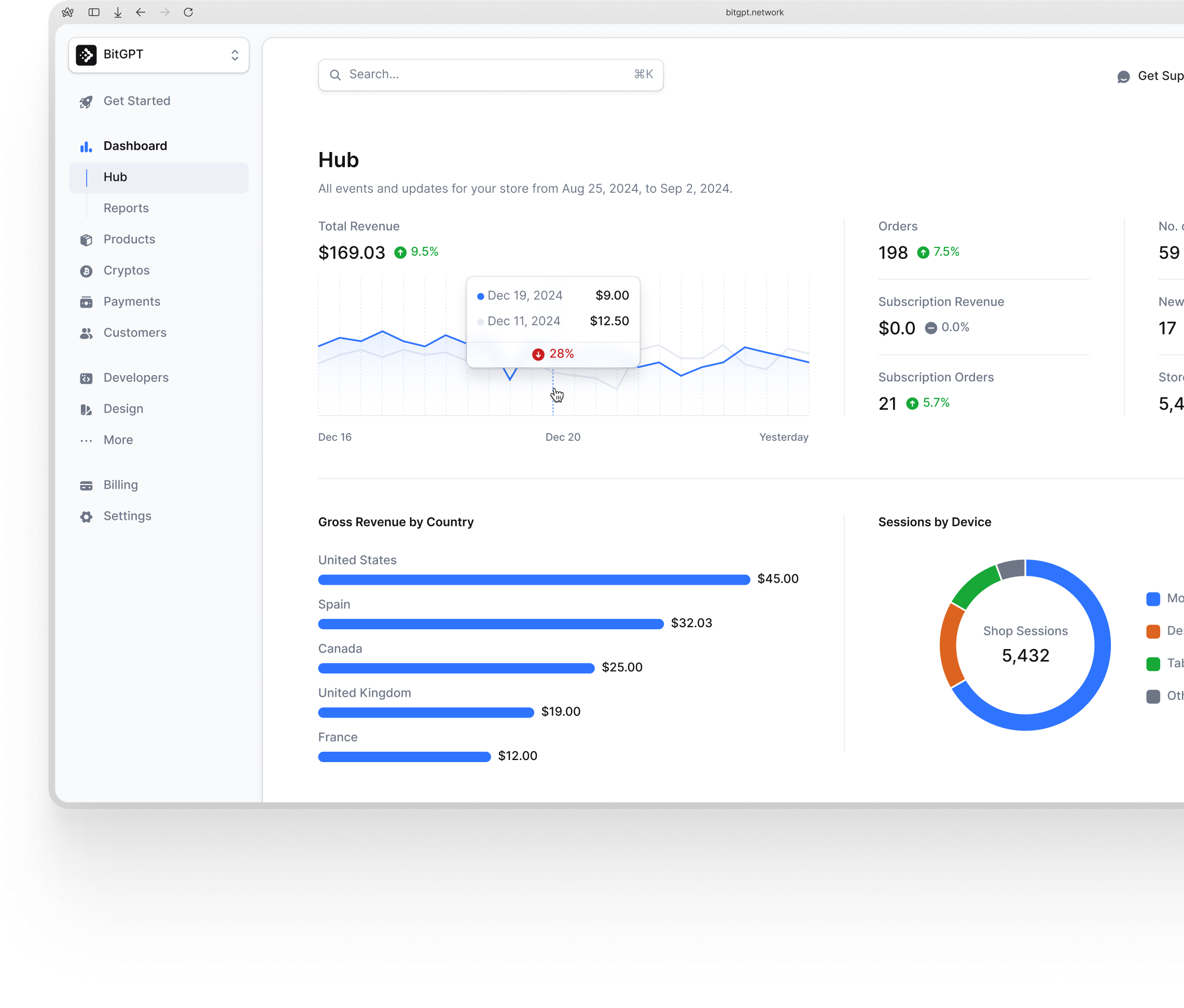The width and height of the screenshot is (1184, 1008).
Task: Open the Products section in the sidebar
Action: (x=129, y=239)
